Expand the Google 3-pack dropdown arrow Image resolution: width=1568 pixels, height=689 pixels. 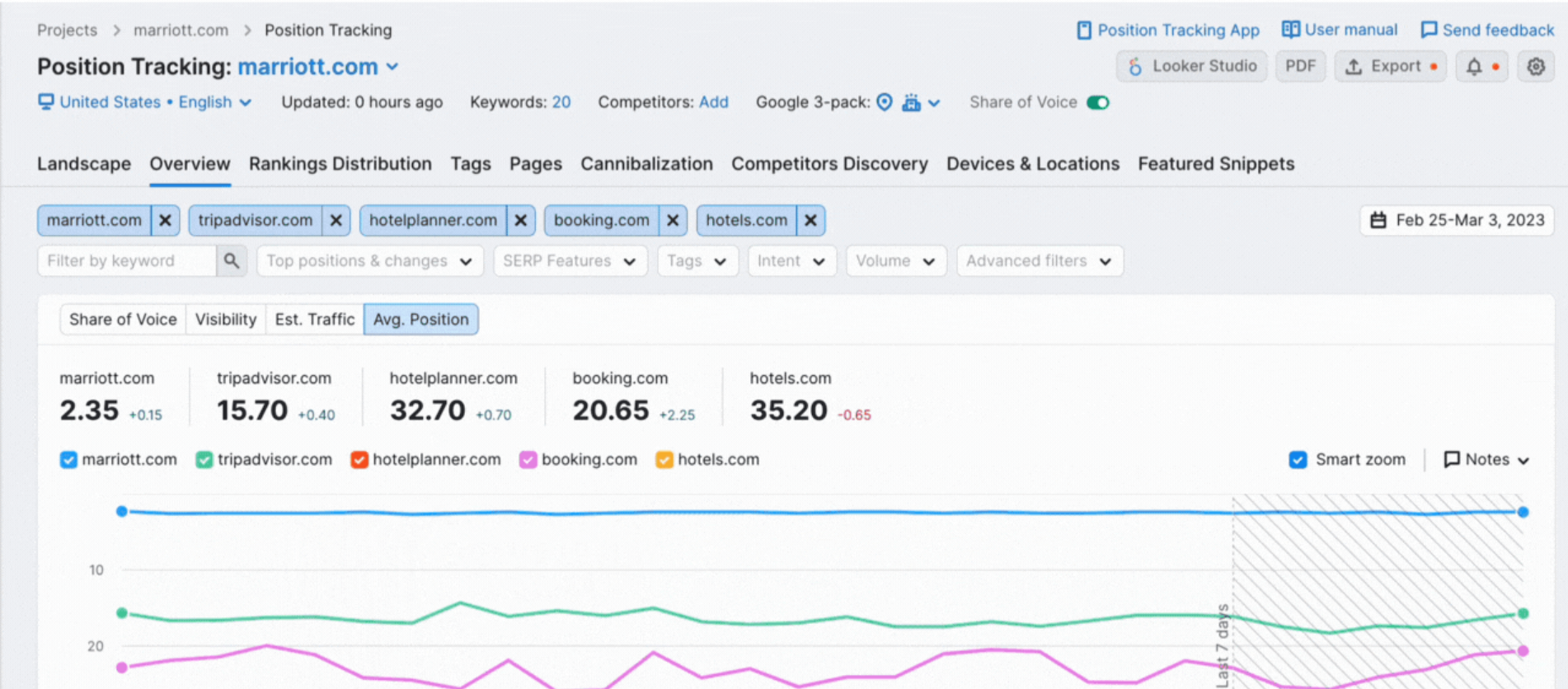pos(934,103)
